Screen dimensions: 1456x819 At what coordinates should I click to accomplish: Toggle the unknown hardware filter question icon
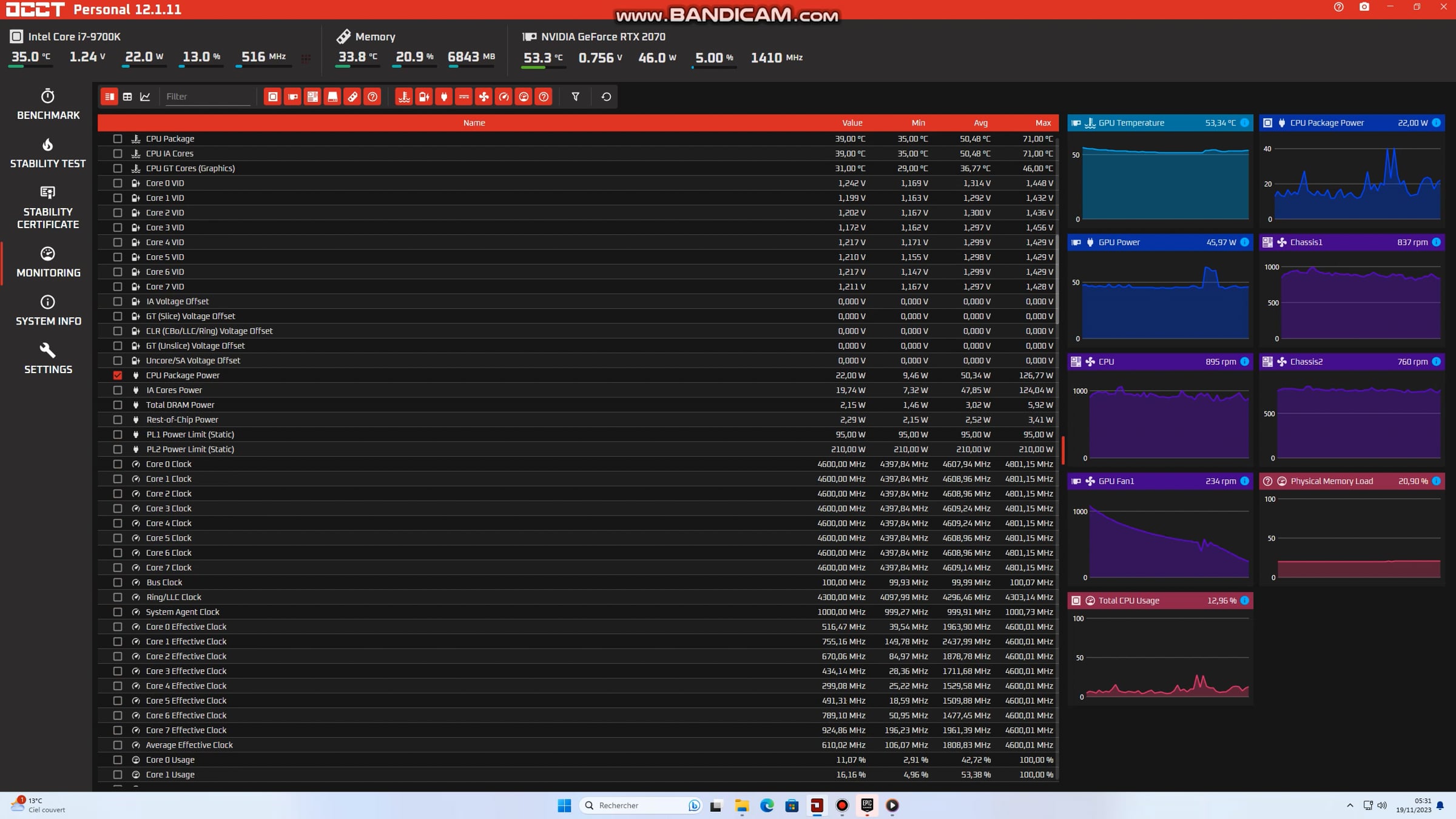[372, 96]
